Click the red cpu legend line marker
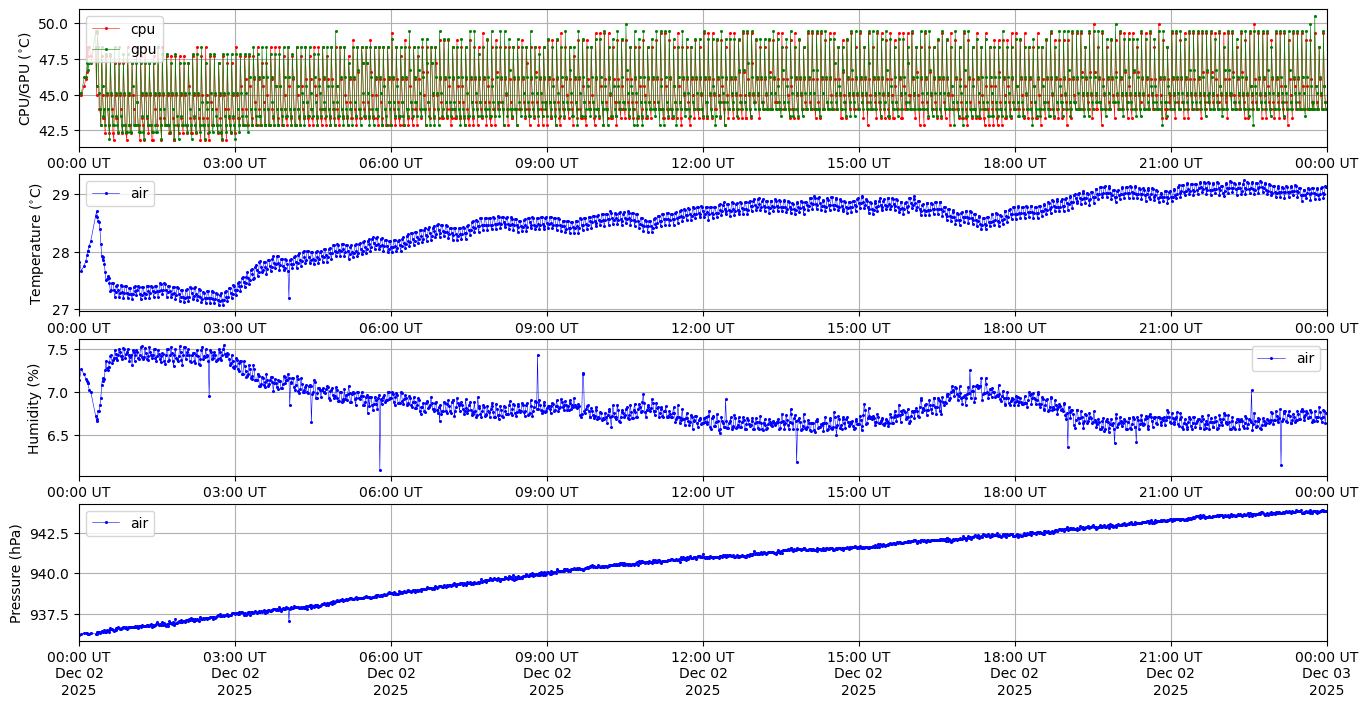This screenshot has height=707, width=1368. pos(106,29)
